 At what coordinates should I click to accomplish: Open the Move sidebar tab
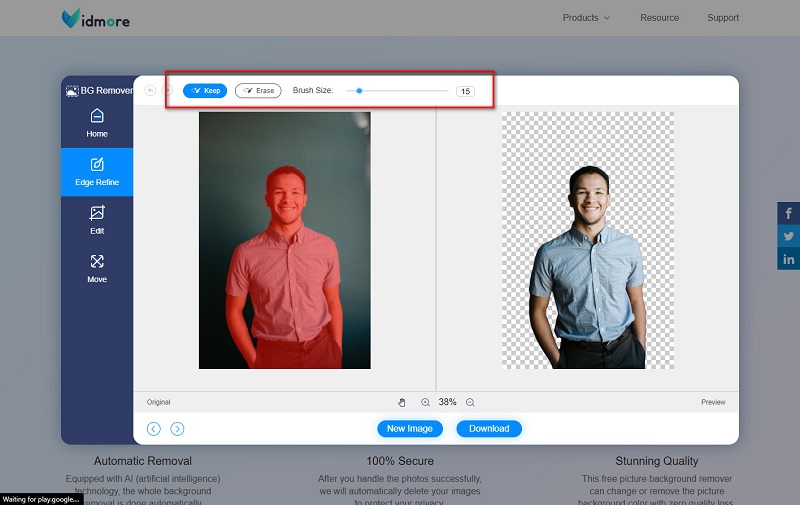pyautogui.click(x=97, y=269)
